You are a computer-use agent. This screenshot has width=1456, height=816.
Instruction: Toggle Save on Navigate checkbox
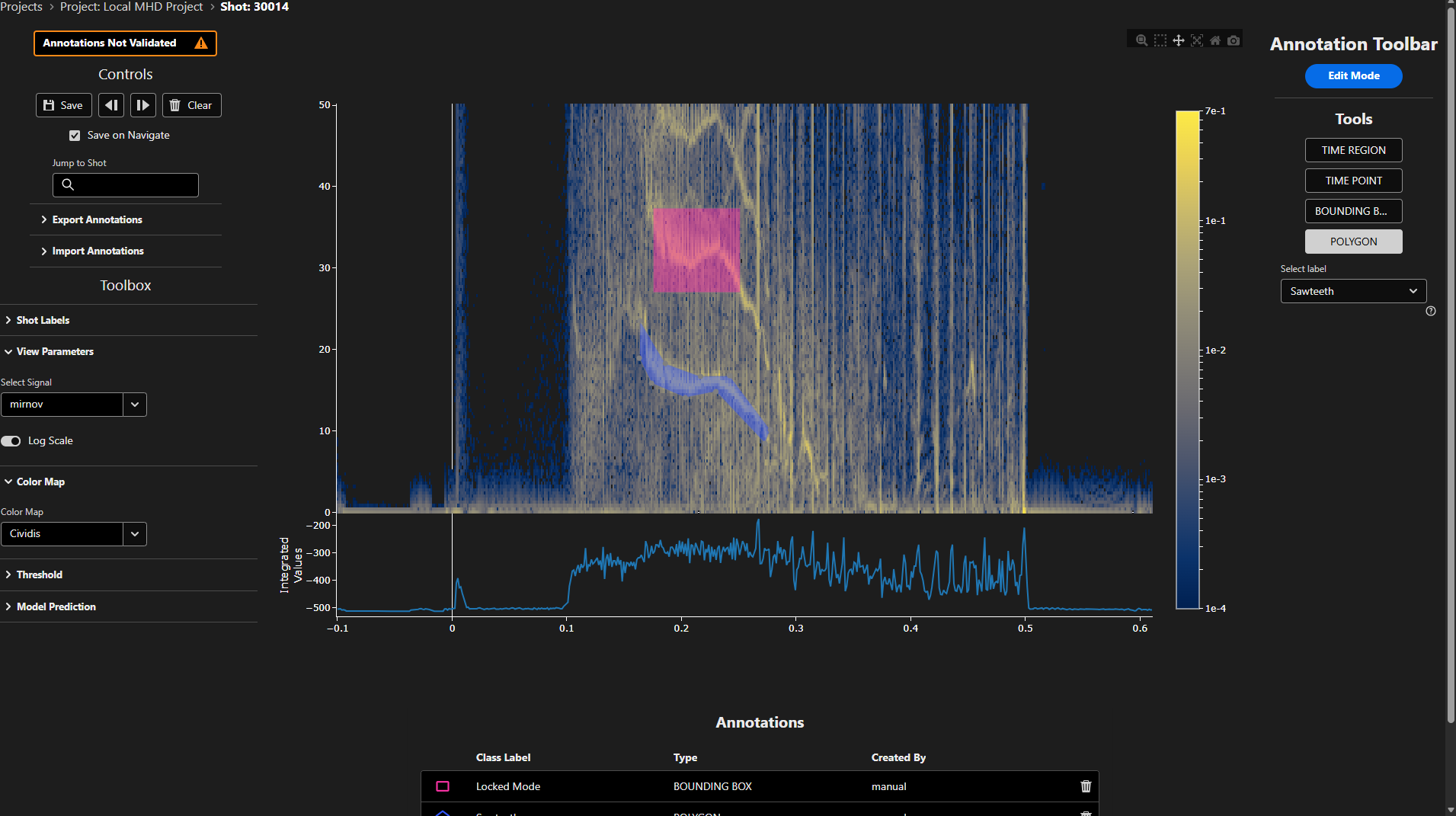(75, 136)
